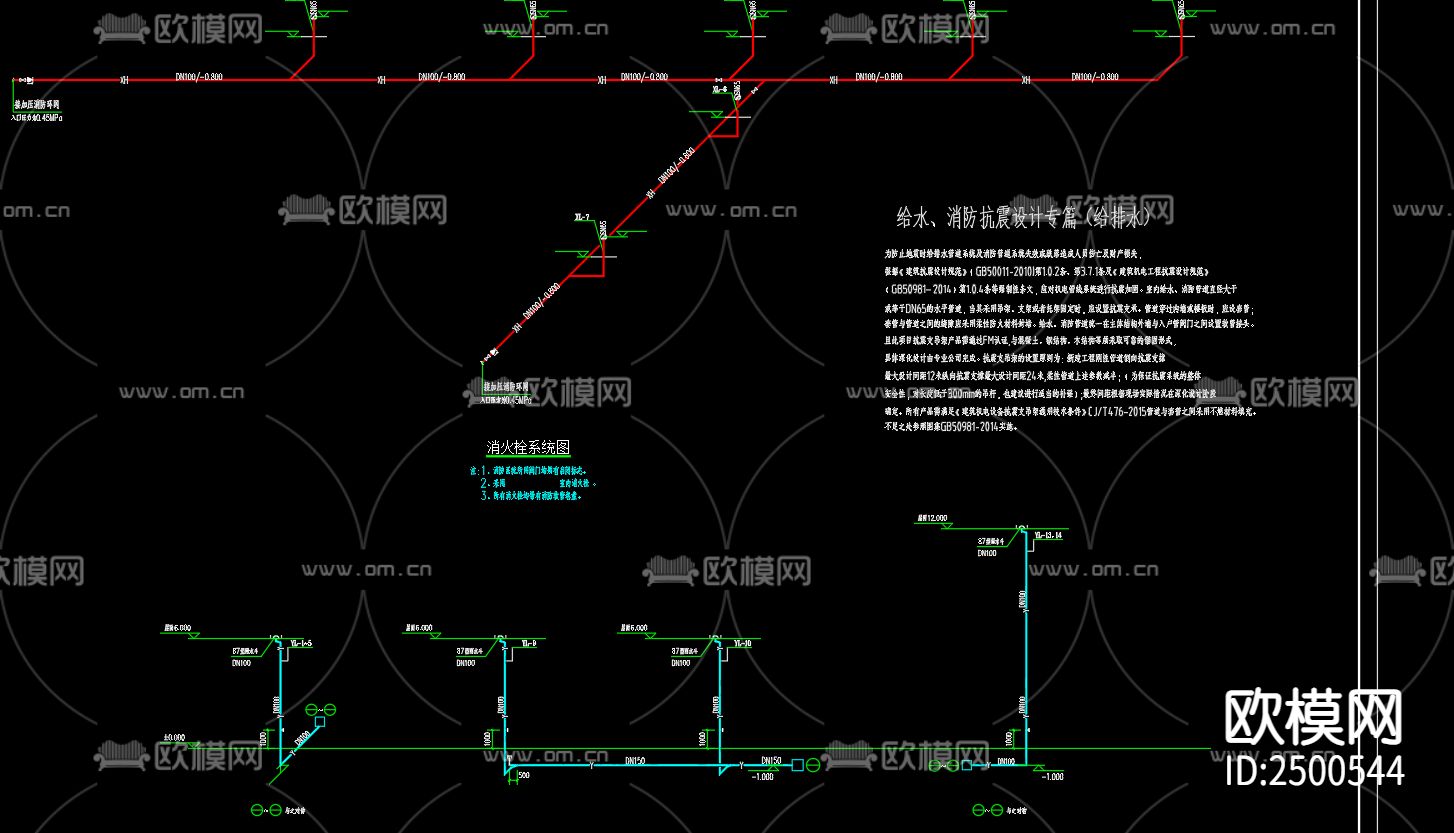This screenshot has width=1454, height=833.
Task: Click the 屋面6.000 elevation triangle above YL-9
Action: [435, 634]
